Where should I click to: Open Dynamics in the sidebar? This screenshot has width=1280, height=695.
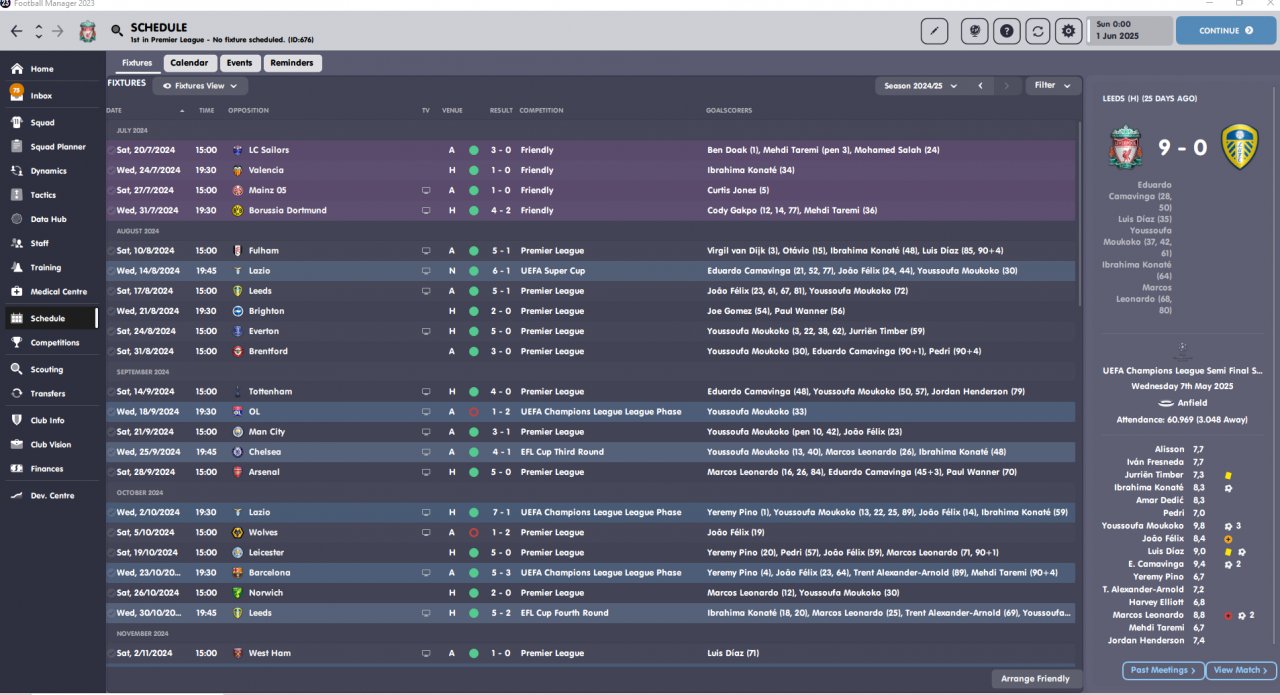pyautogui.click(x=48, y=171)
